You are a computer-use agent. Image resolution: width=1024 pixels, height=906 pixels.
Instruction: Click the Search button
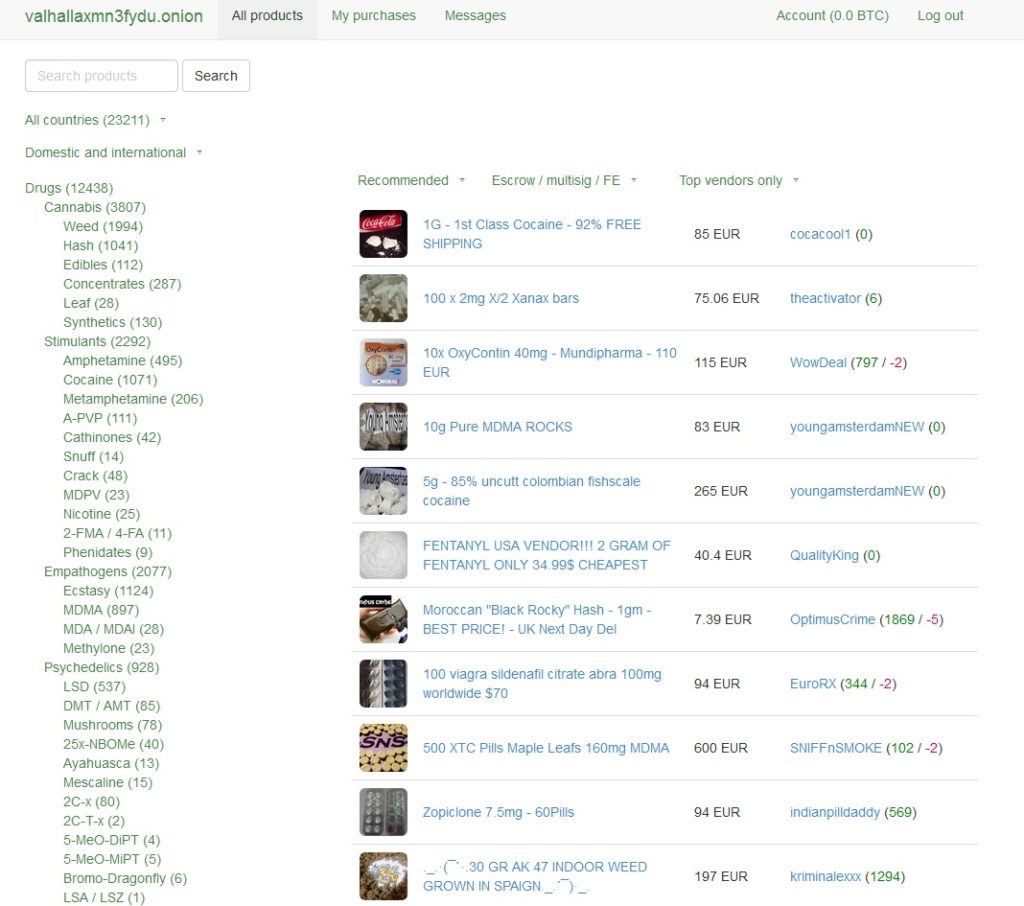pos(216,76)
